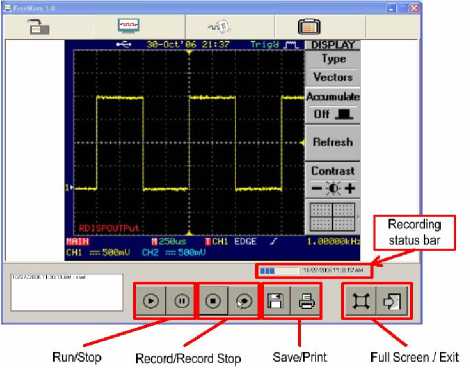
Task: Increase Contrast with plus button
Action: [350, 189]
